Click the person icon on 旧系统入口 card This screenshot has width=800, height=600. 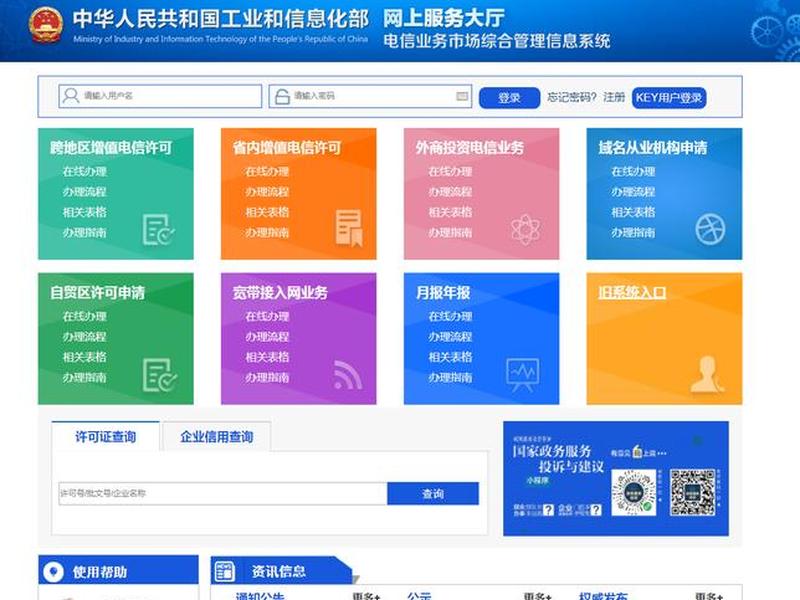708,375
